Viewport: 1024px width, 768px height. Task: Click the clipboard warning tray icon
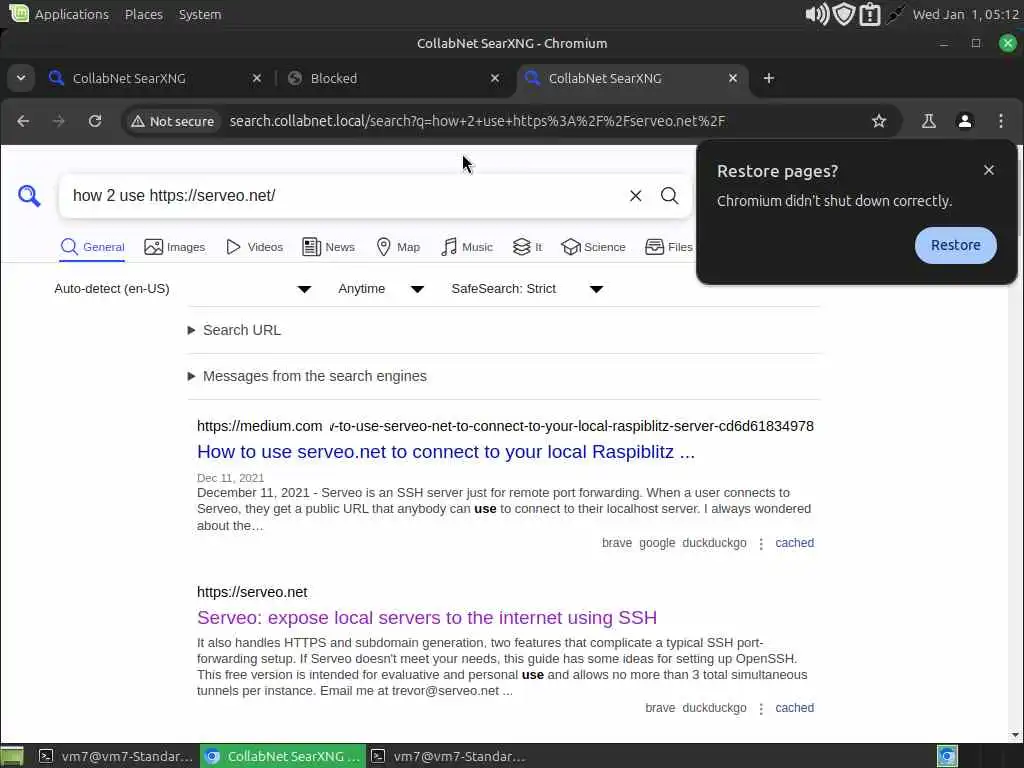tap(870, 14)
